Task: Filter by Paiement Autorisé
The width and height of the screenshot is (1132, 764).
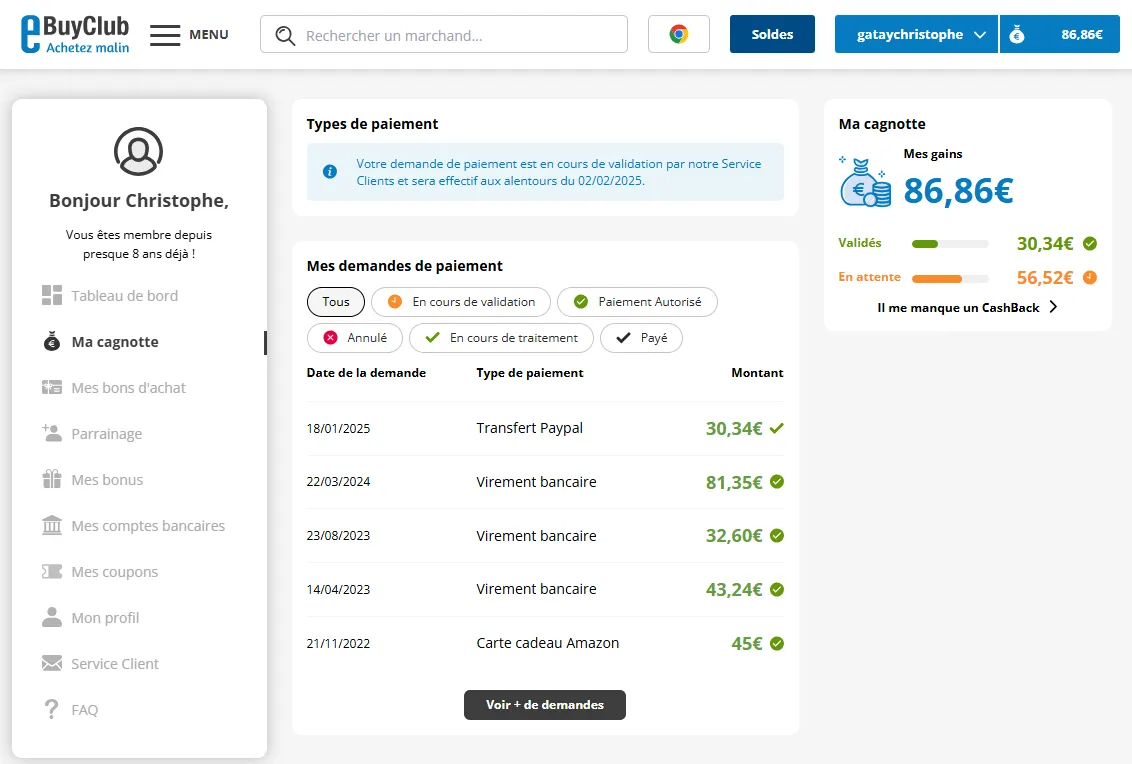Action: [x=637, y=302]
